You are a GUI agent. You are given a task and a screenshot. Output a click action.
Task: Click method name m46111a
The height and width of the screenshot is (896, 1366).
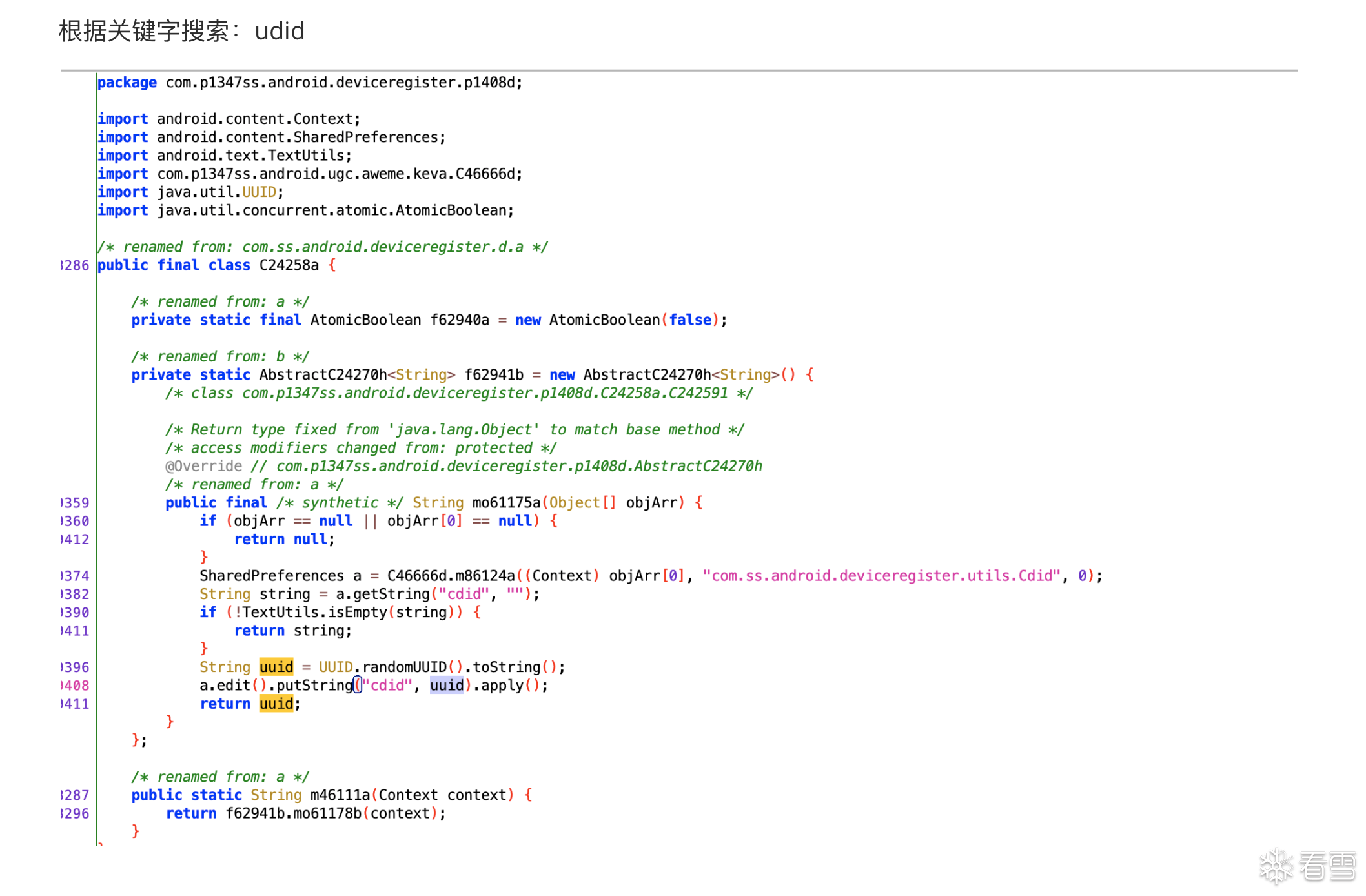coord(340,795)
